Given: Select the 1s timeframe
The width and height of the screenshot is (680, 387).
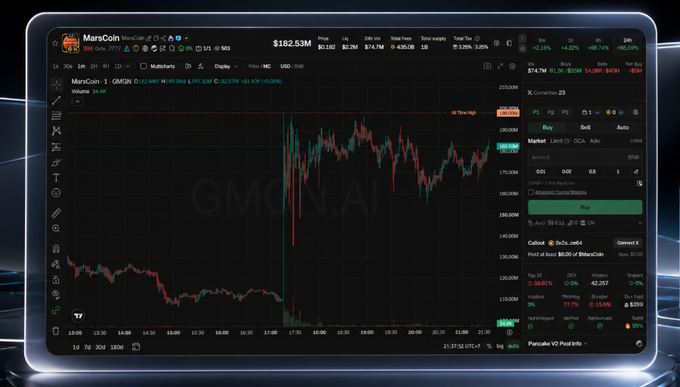Looking at the screenshot, I should tap(56, 66).
